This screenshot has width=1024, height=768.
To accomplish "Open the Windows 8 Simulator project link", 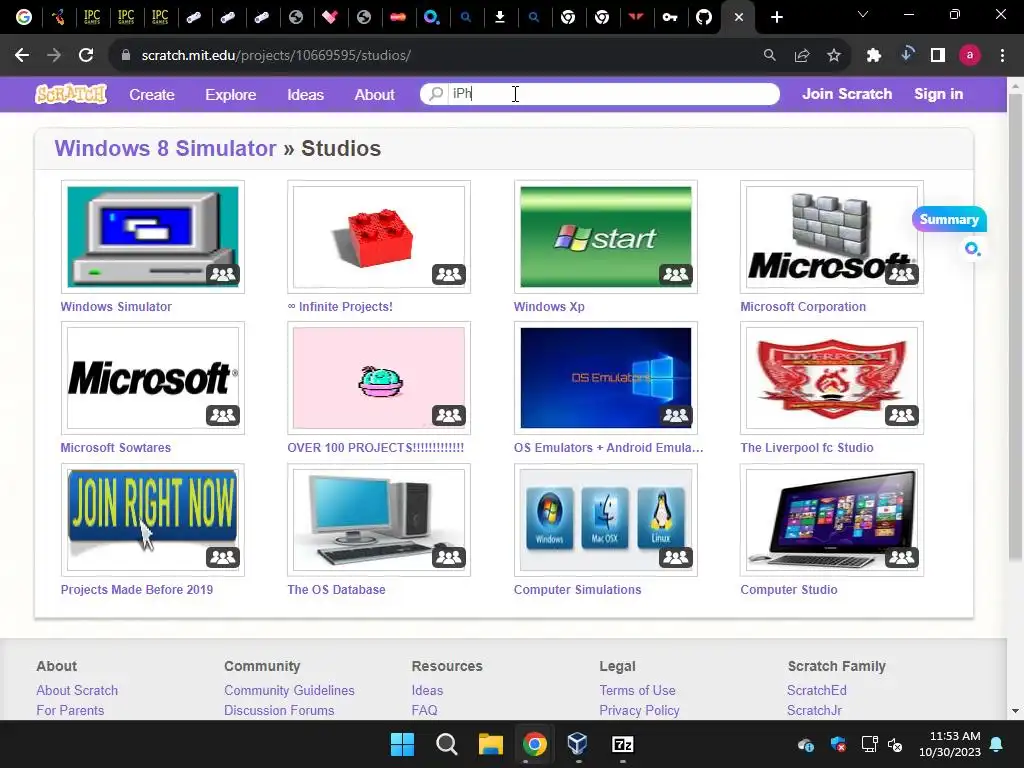I will 165,148.
